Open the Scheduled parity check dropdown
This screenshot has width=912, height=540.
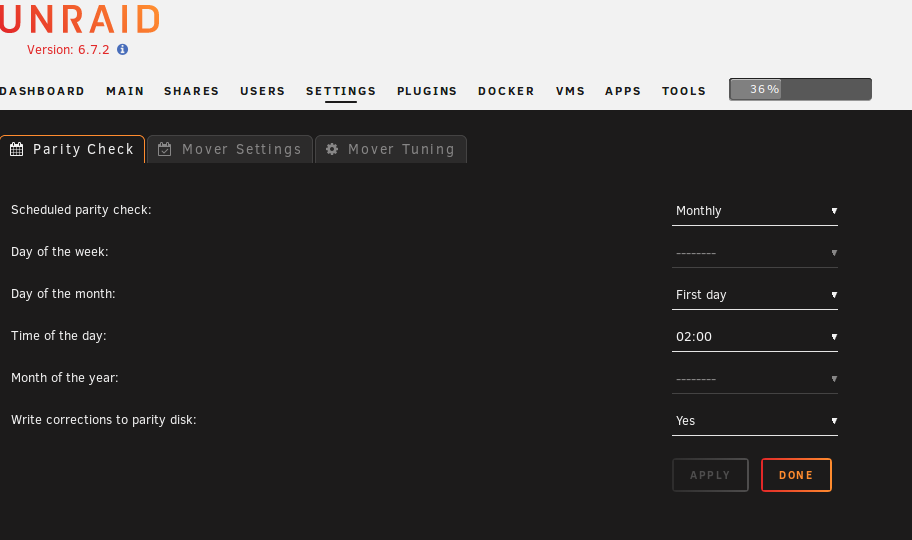pyautogui.click(x=754, y=211)
